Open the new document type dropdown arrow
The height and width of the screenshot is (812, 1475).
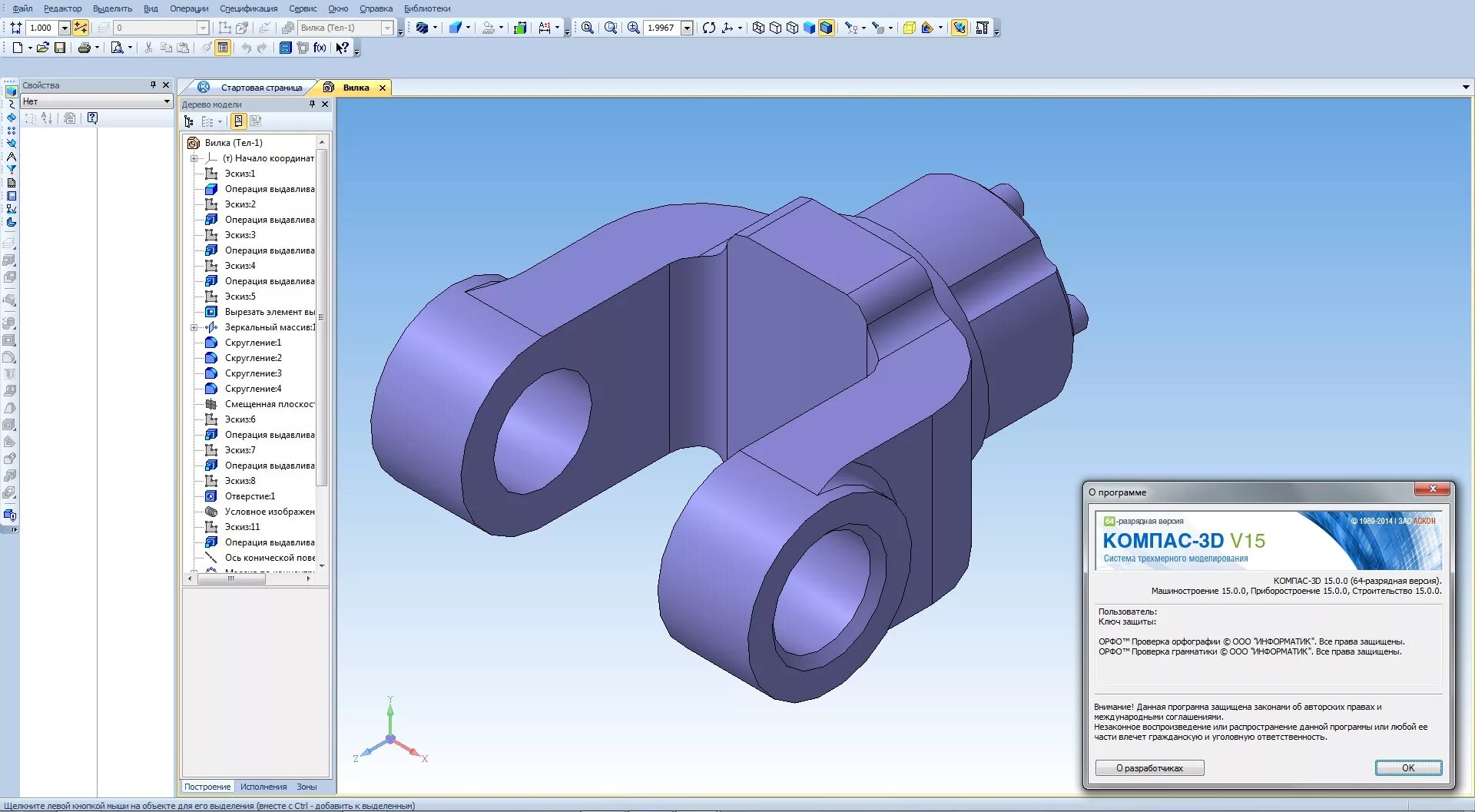(x=30, y=48)
